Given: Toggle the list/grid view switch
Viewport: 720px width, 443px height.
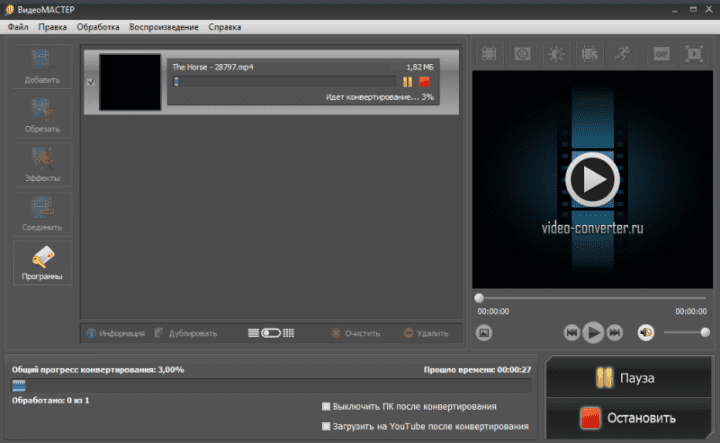Looking at the screenshot, I should 271,333.
